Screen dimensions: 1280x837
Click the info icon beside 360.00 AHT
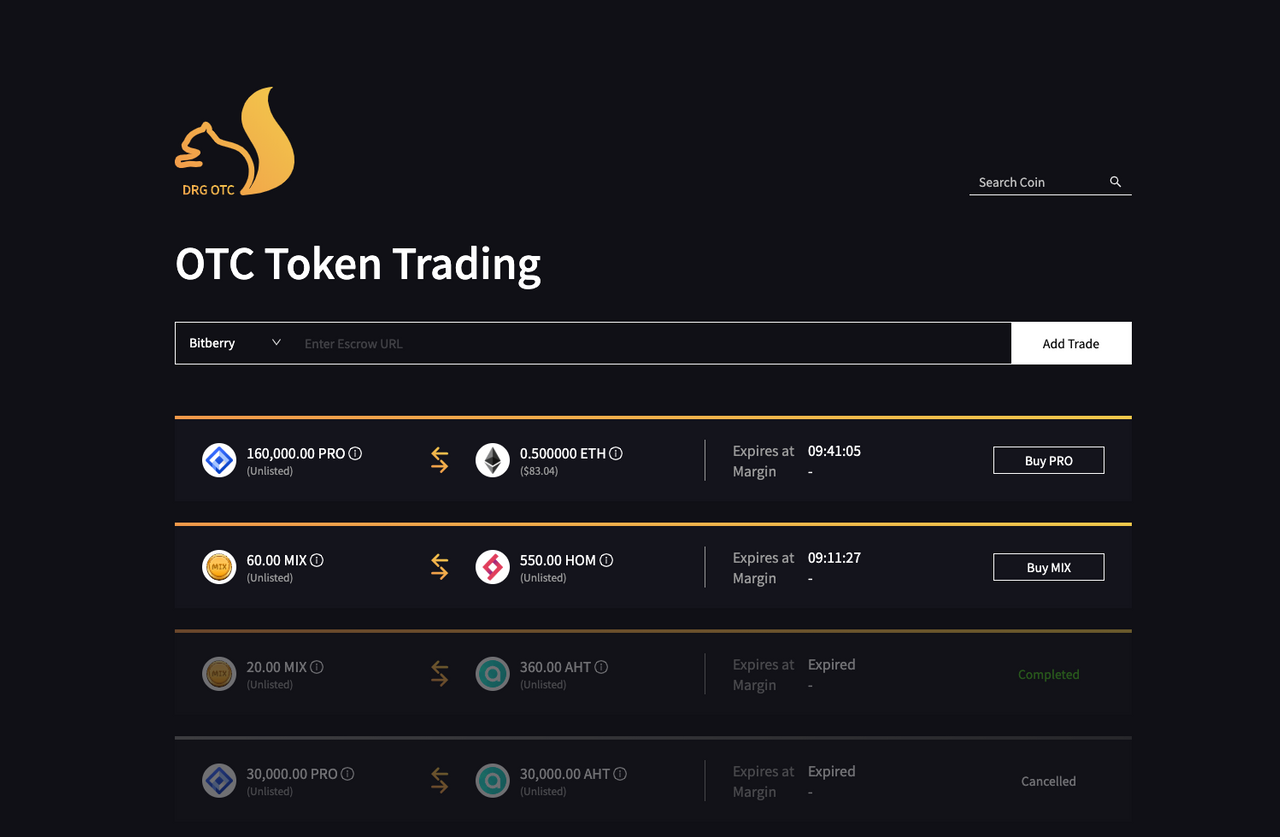601,667
